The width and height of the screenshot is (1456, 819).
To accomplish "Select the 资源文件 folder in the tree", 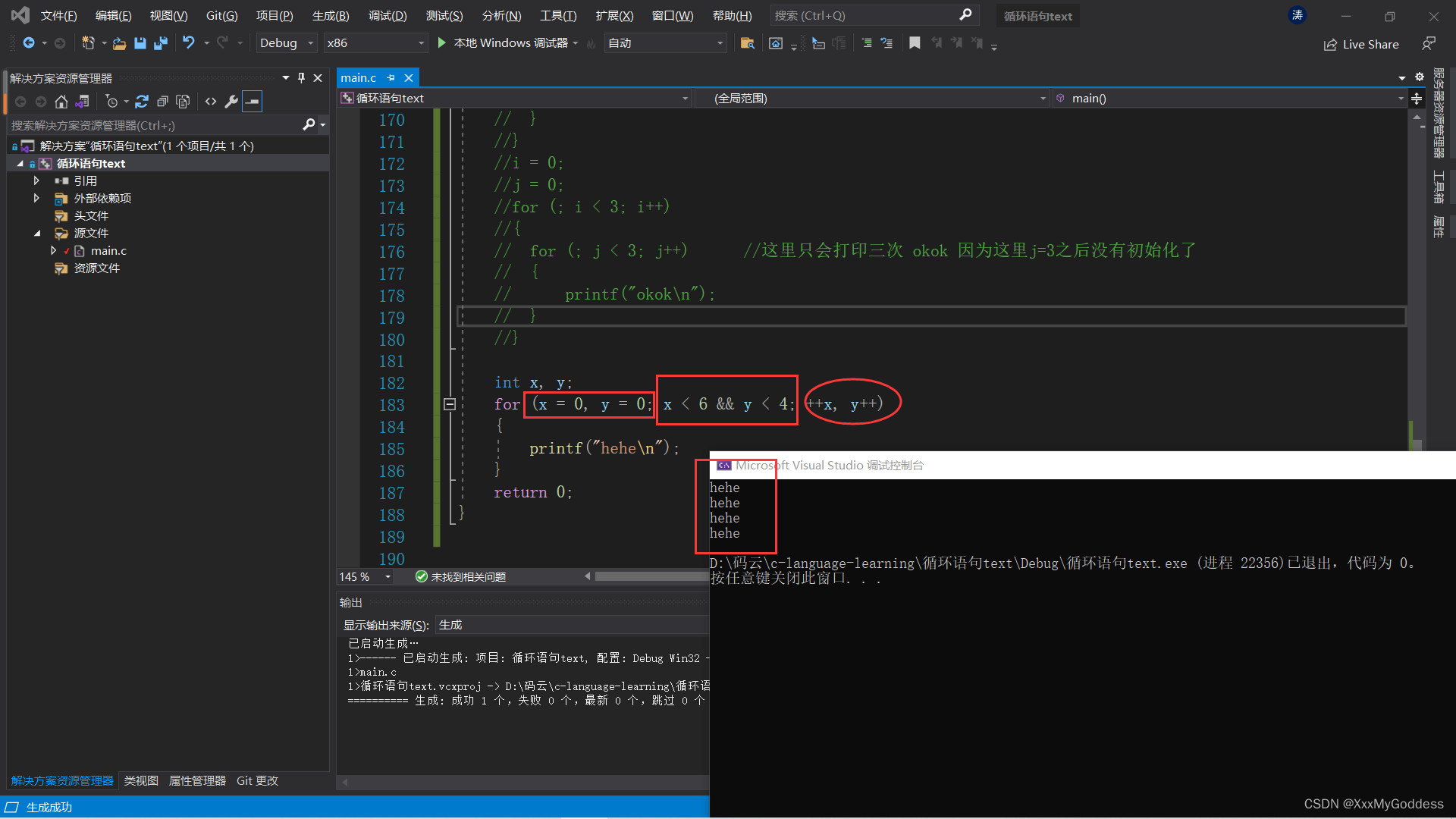I will pyautogui.click(x=96, y=268).
